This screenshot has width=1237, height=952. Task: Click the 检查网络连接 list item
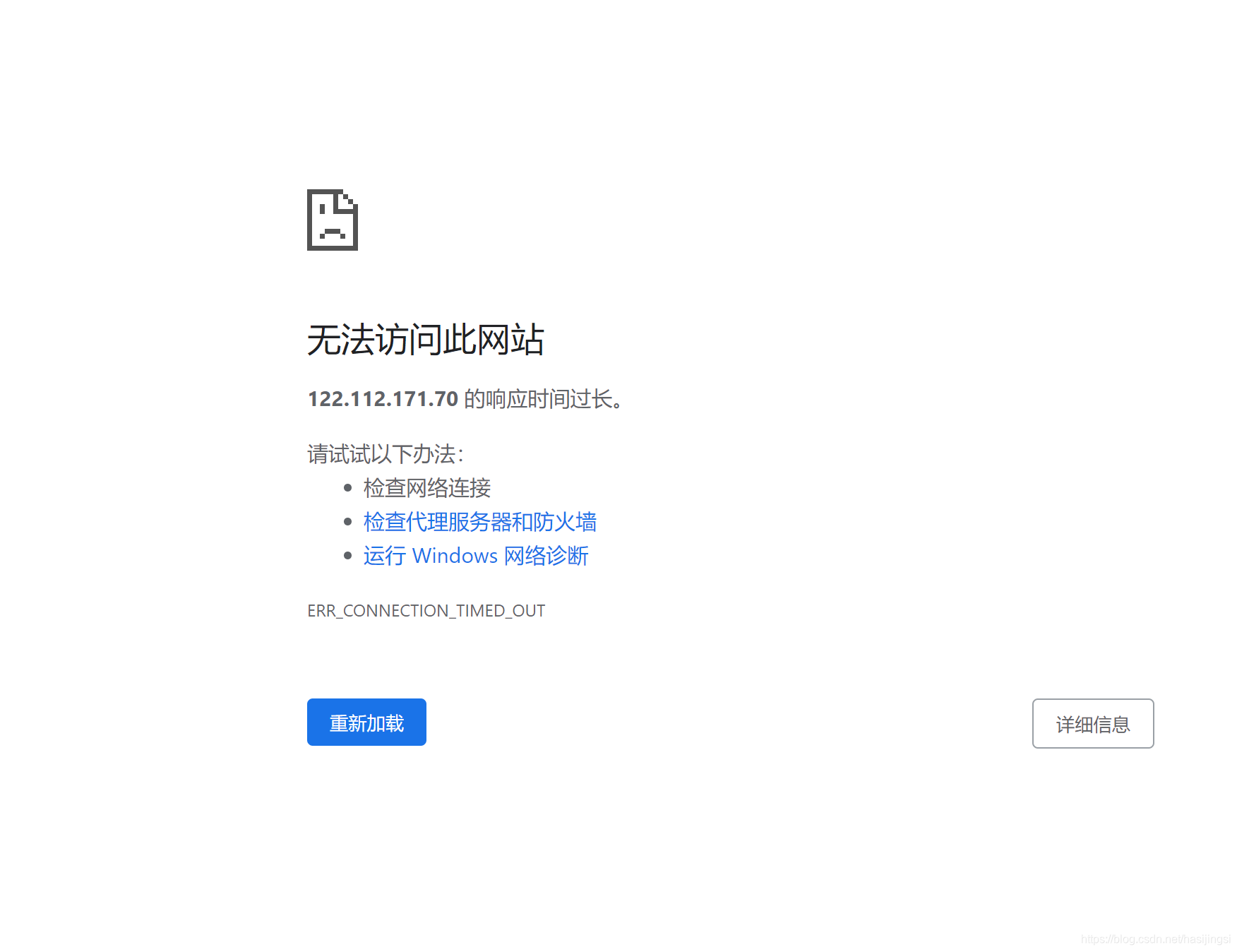[x=427, y=488]
